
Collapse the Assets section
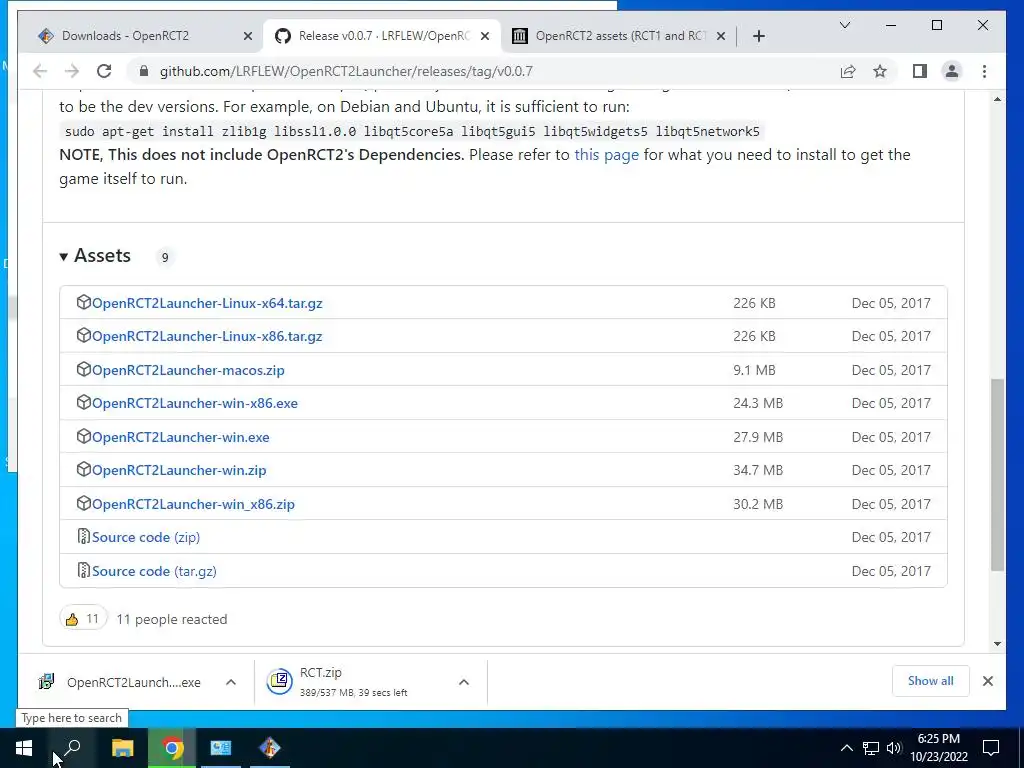click(95, 256)
